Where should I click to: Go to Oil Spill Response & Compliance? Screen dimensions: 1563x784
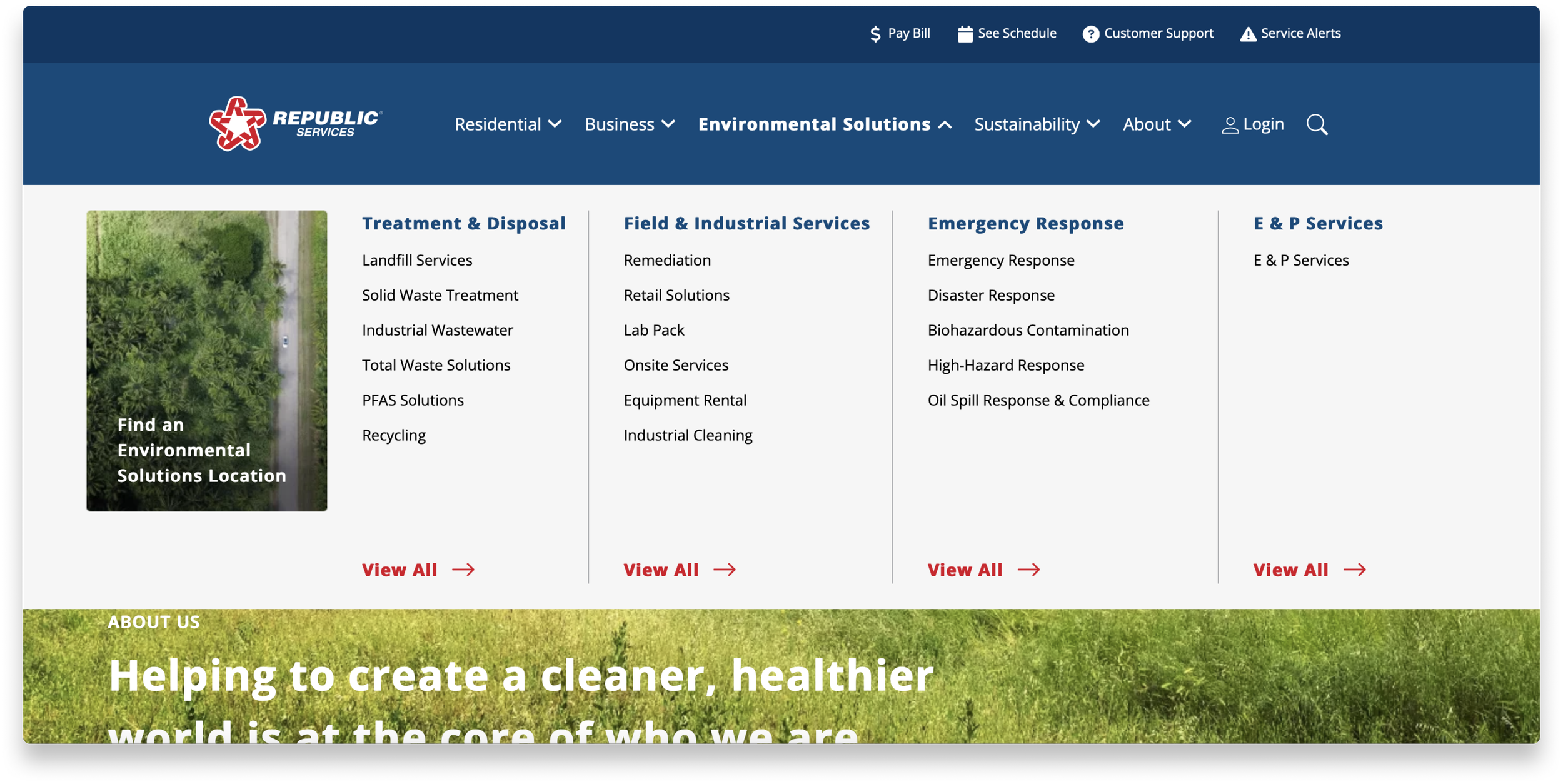click(x=1038, y=400)
